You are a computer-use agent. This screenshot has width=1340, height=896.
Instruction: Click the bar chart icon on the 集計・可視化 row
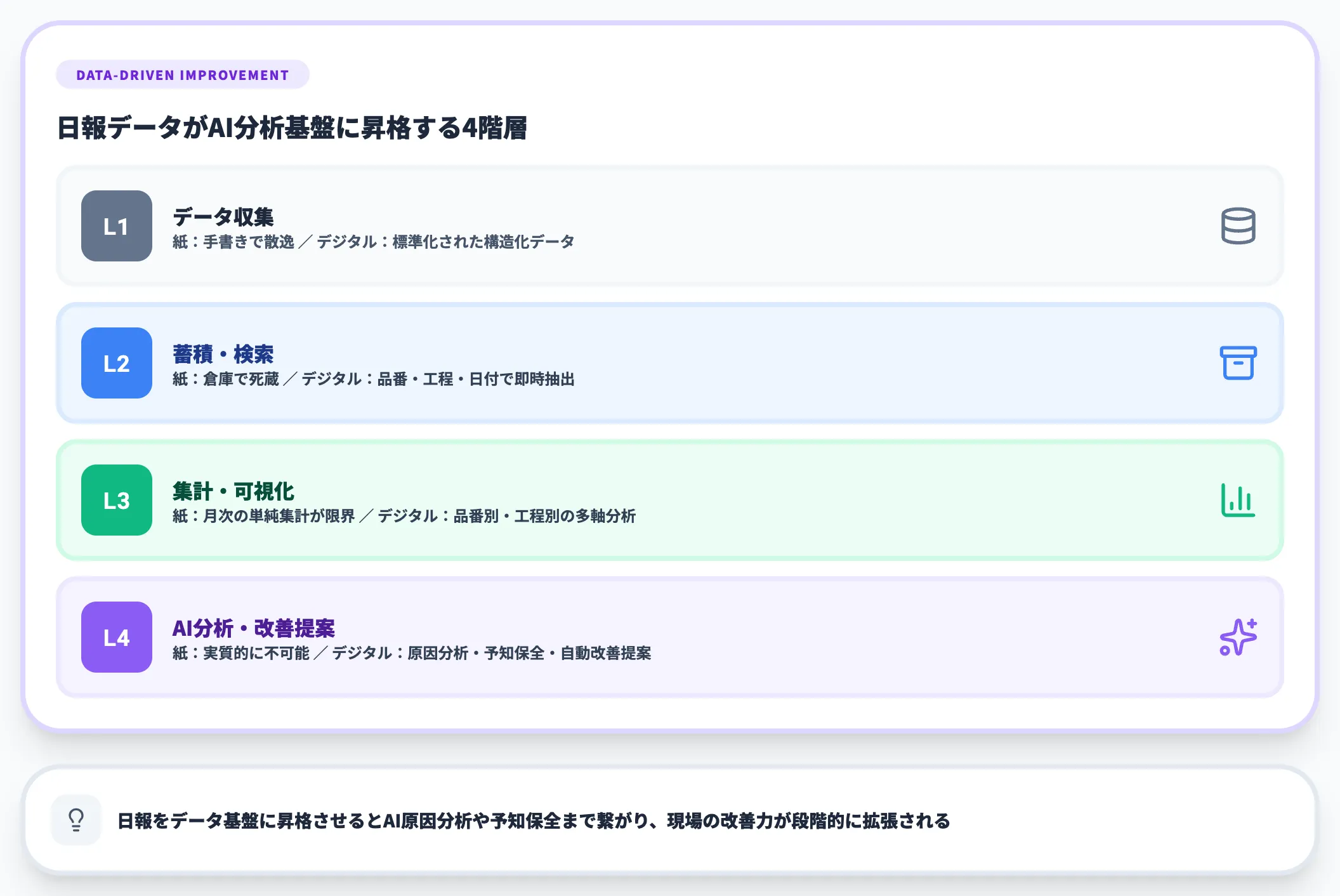point(1237,501)
